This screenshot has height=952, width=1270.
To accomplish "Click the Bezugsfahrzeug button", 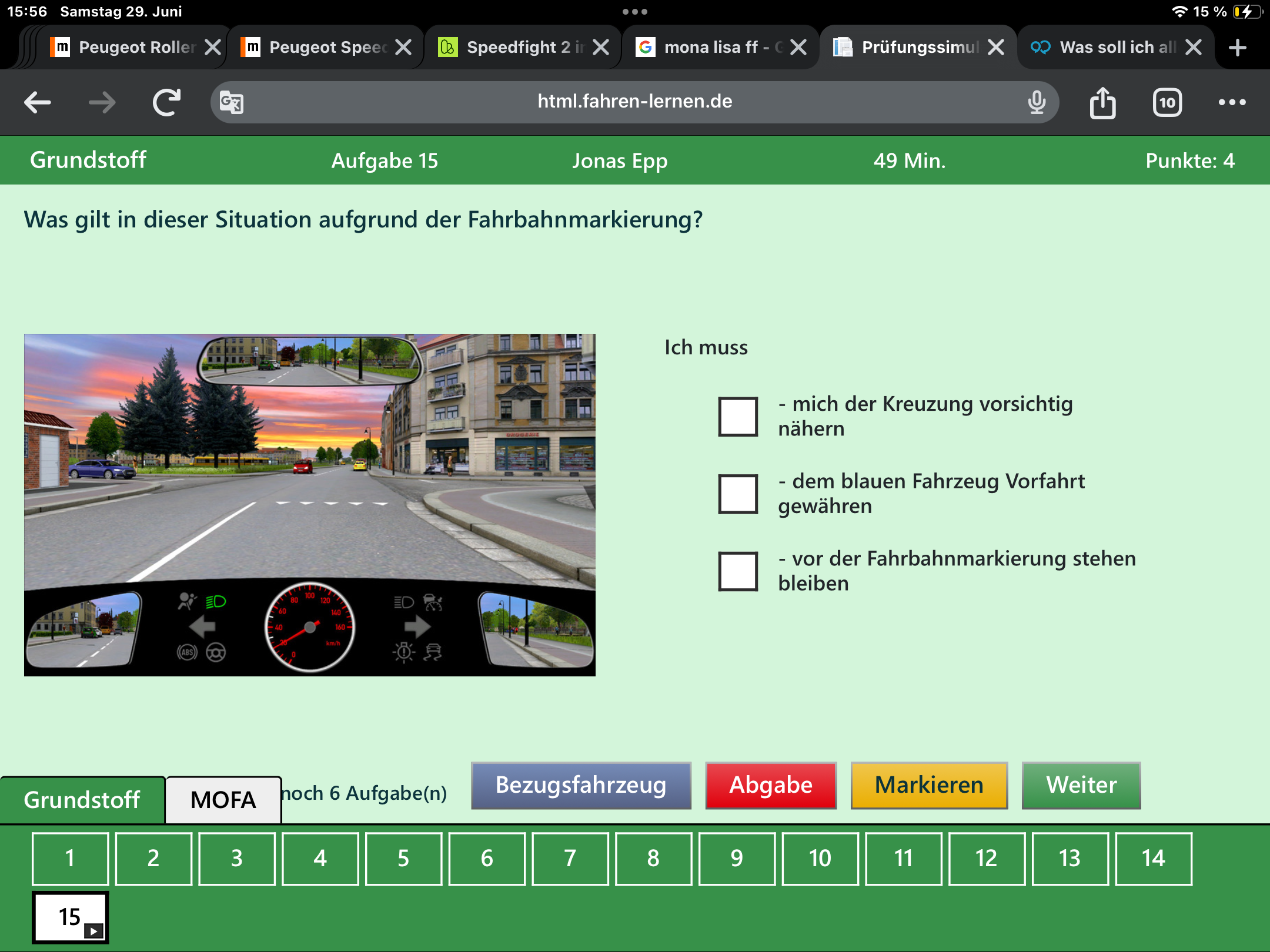I will tap(581, 785).
